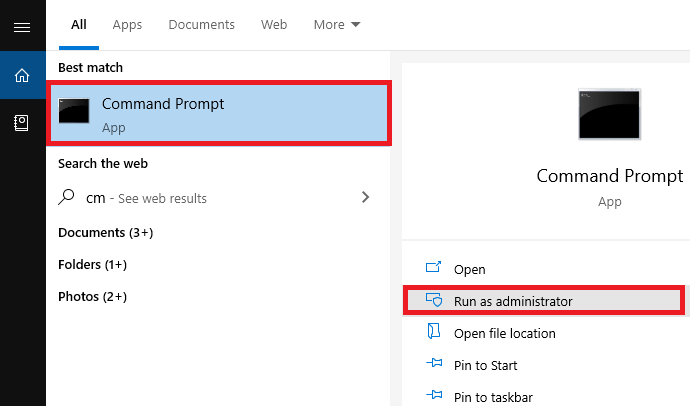
Task: Switch to the Documents tab
Action: [x=201, y=25]
